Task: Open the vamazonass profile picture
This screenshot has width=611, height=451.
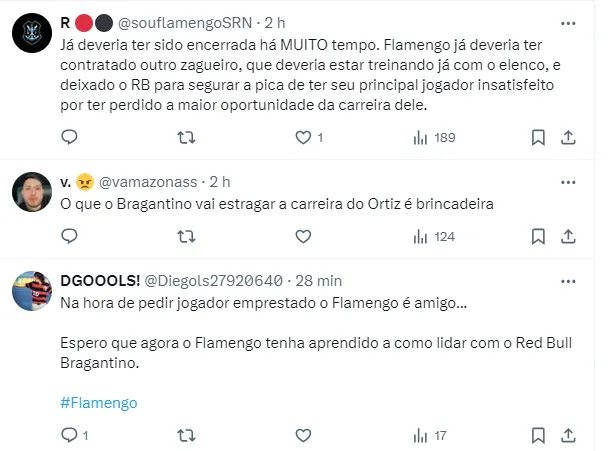Action: click(x=31, y=192)
